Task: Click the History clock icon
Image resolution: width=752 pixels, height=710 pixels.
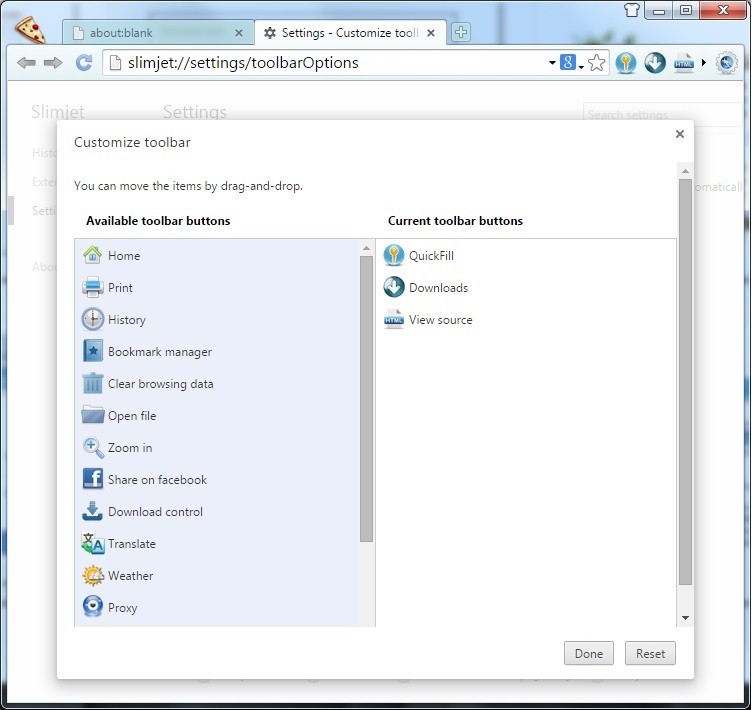Action: click(92, 319)
